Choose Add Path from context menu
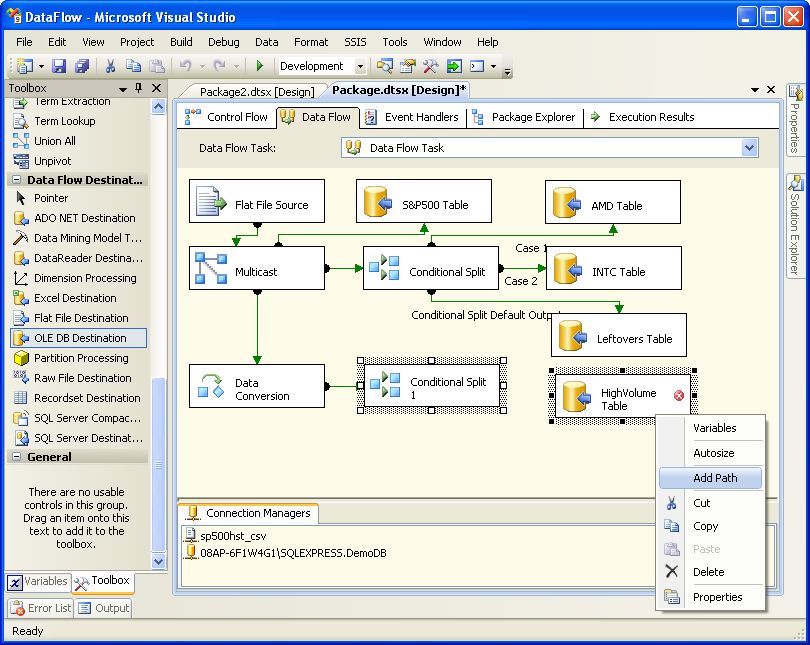 pyautogui.click(x=710, y=478)
